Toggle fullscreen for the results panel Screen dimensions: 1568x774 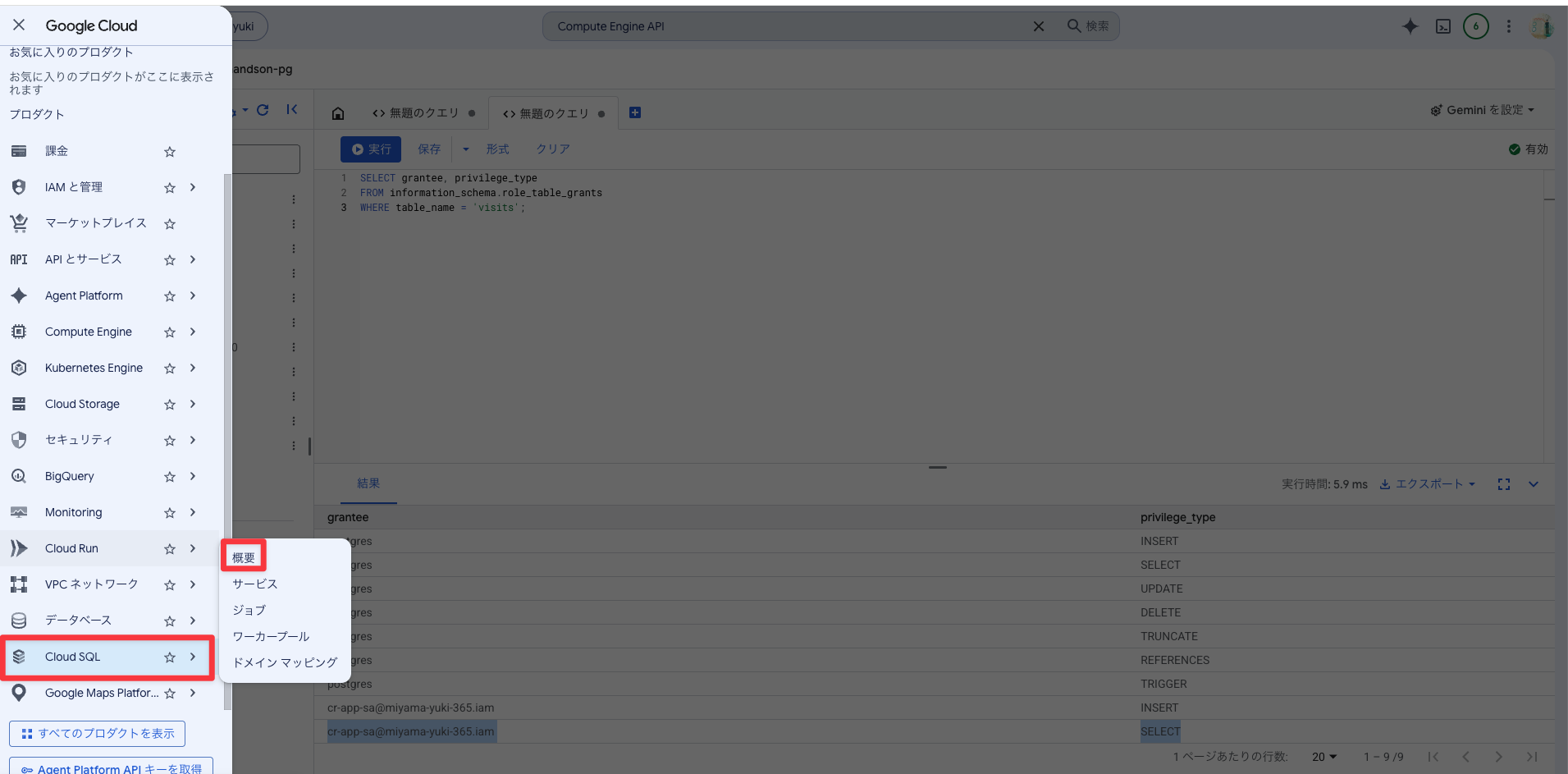(1504, 484)
